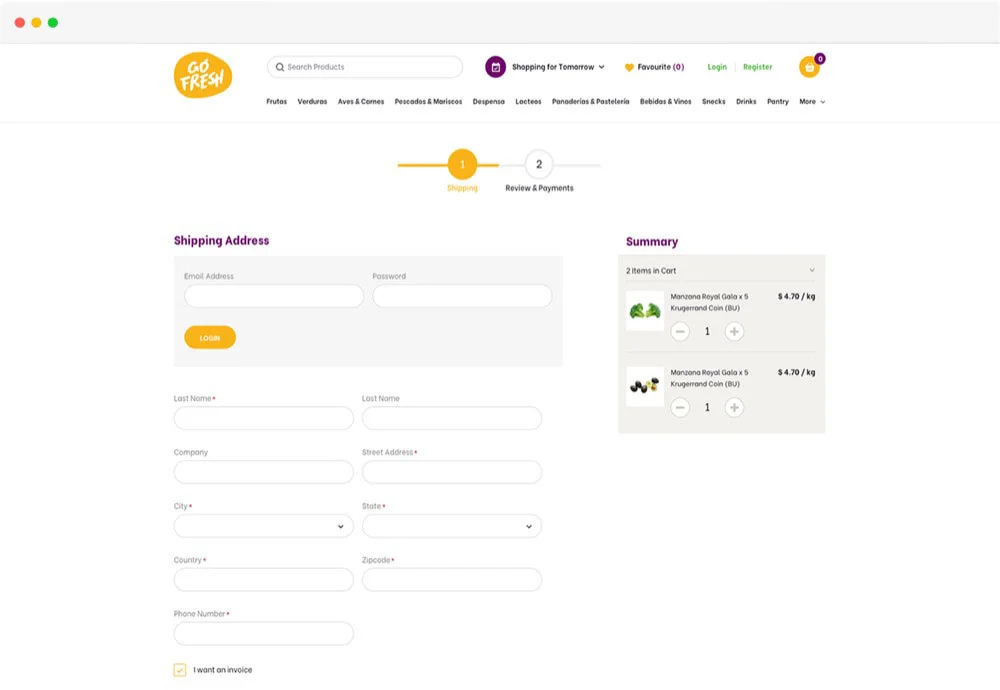1000x690 pixels.
Task: Click the Street Address input field
Action: pos(452,471)
